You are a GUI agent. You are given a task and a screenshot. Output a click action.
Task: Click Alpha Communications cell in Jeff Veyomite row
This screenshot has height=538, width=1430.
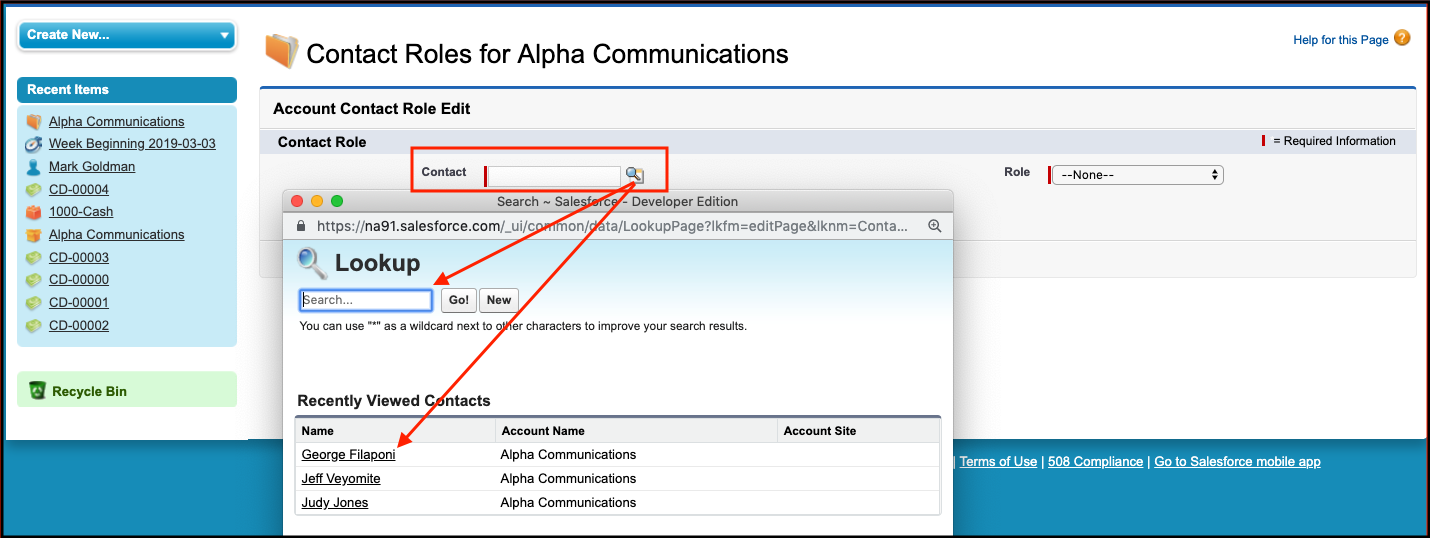[x=568, y=478]
